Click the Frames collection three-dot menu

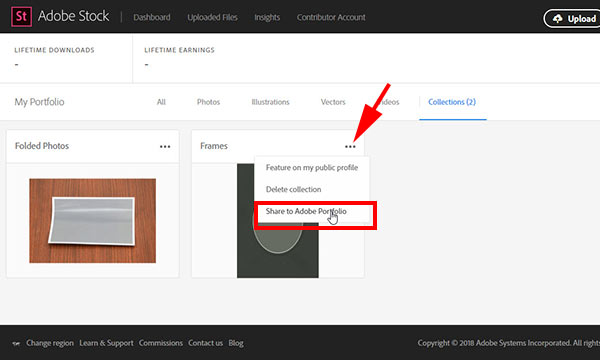point(350,147)
